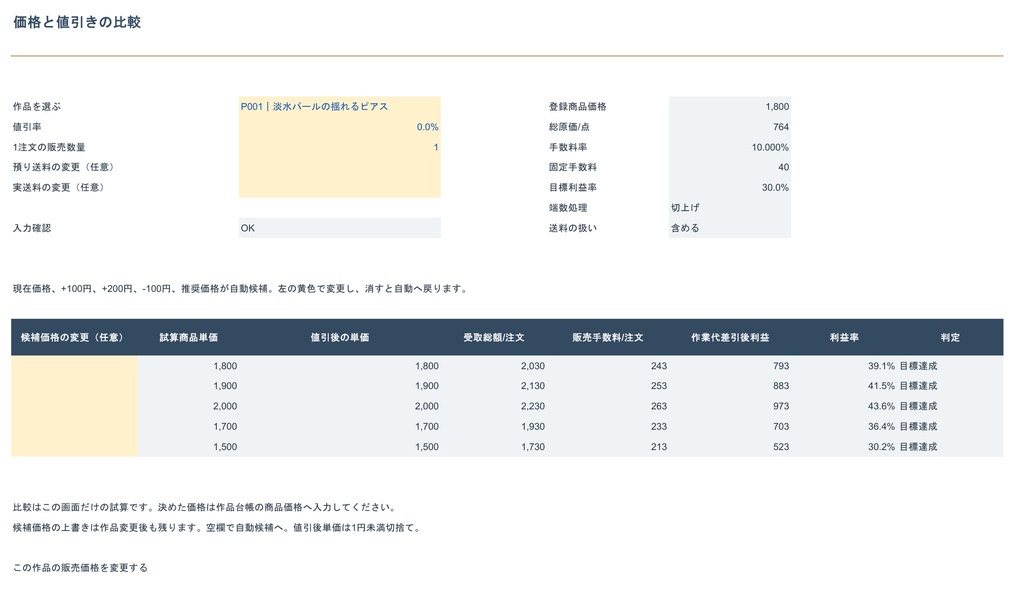Screen dimensions: 1024x595
Task: Click the 価格と値引きの比較 page title
Action: click(x=77, y=22)
